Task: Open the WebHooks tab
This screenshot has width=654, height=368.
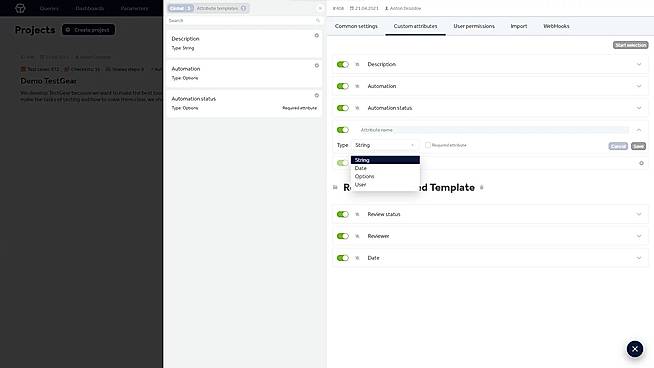Action: (x=556, y=26)
